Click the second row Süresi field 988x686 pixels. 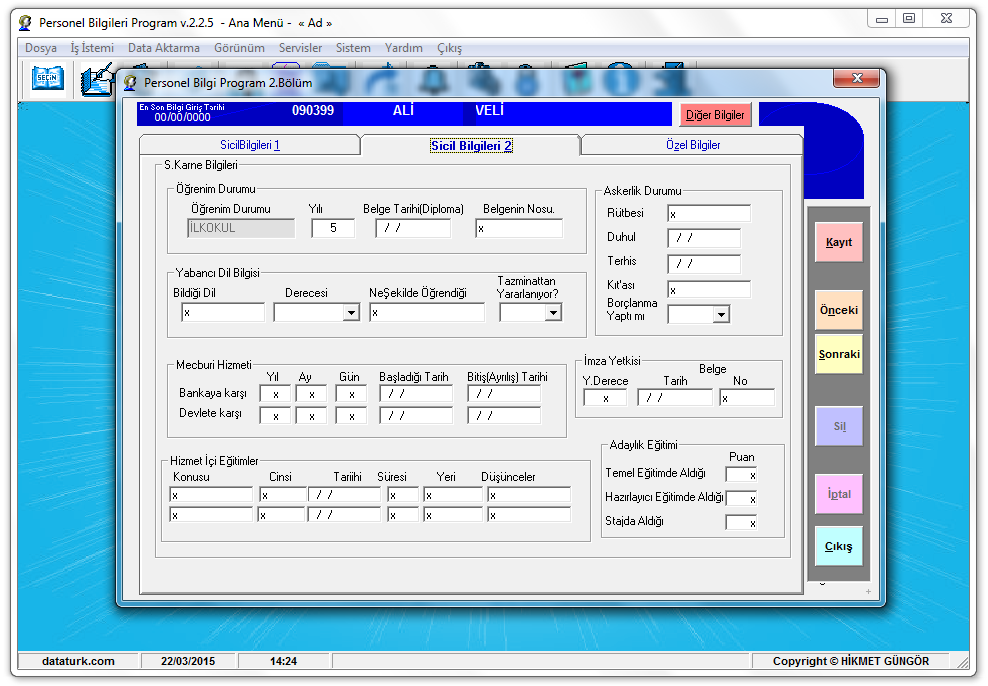tap(403, 515)
